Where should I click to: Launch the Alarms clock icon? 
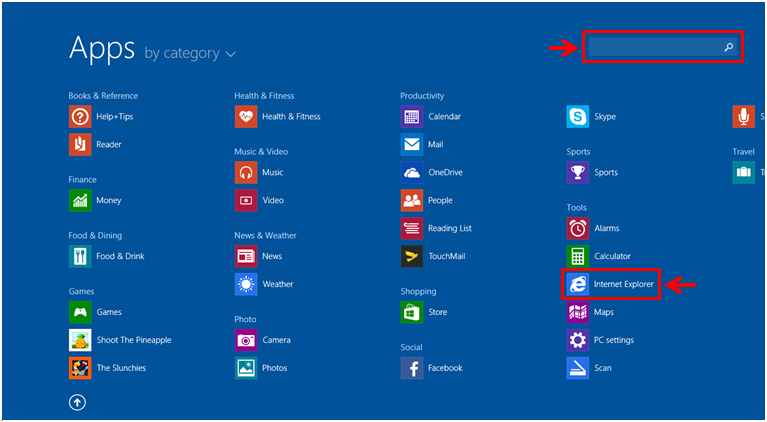[x=577, y=228]
